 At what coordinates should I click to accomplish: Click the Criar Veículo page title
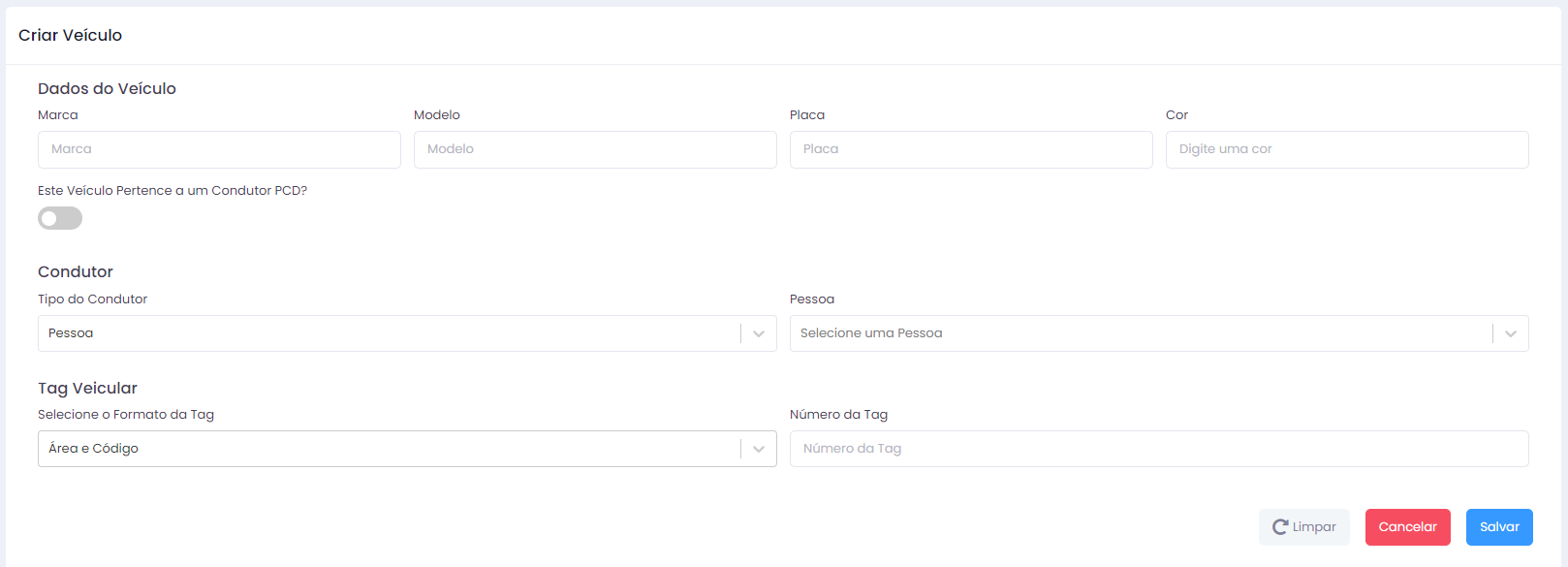click(x=70, y=35)
